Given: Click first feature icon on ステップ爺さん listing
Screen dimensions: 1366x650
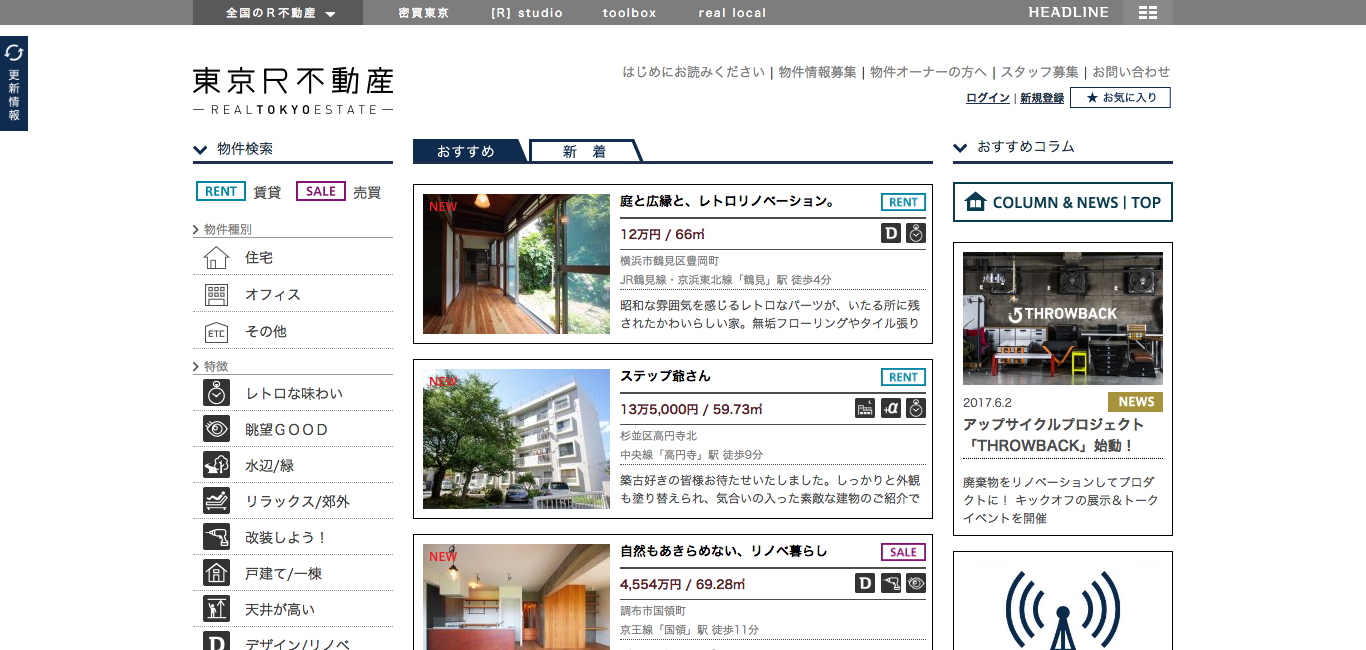Looking at the screenshot, I should click(866, 408).
